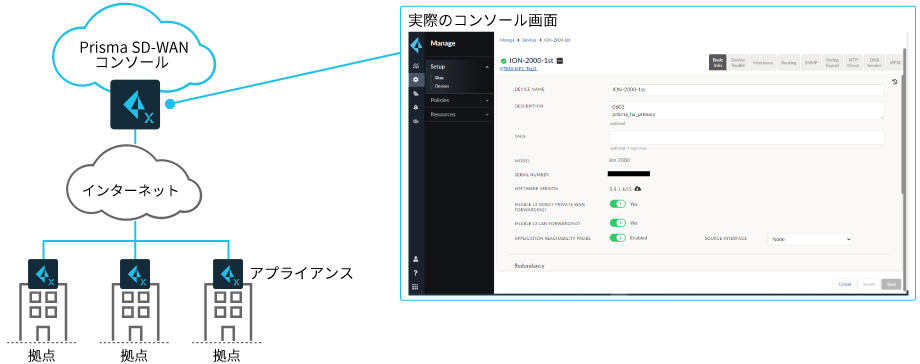This screenshot has width=920, height=364.
Task: Switch to the Basic Info tab
Action: tap(718, 62)
